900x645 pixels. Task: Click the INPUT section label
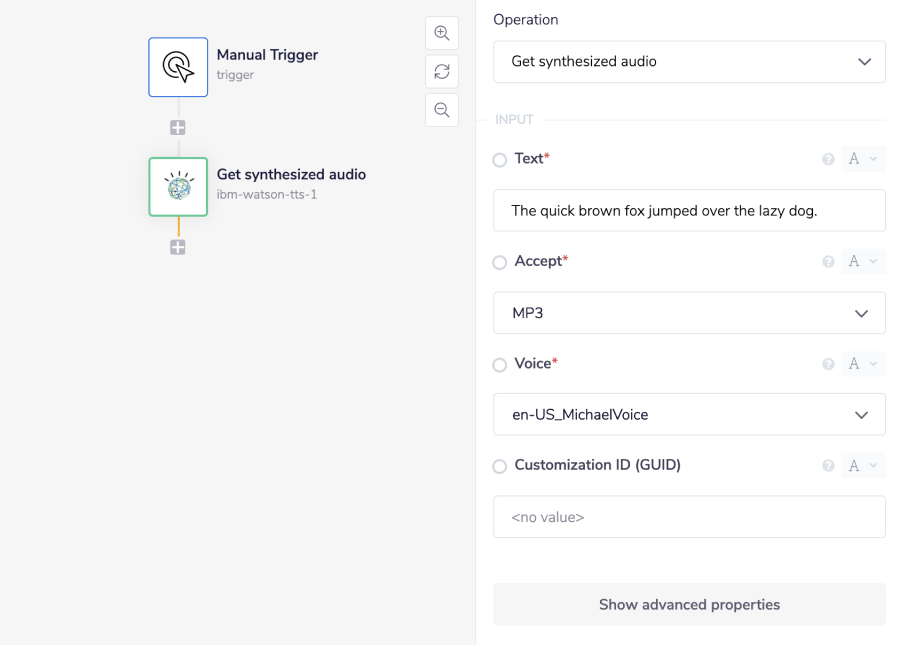tap(514, 119)
